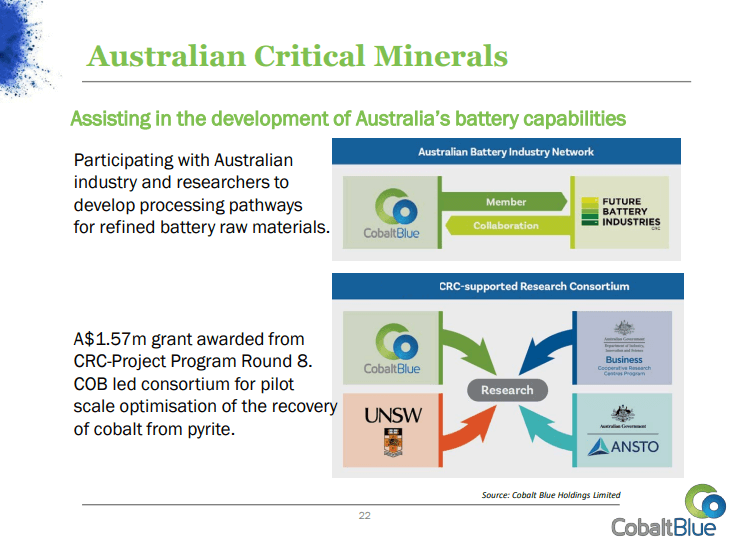This screenshot has height=544, width=731.
Task: Click the Australian Battery Industry Network header
Action: (506, 151)
